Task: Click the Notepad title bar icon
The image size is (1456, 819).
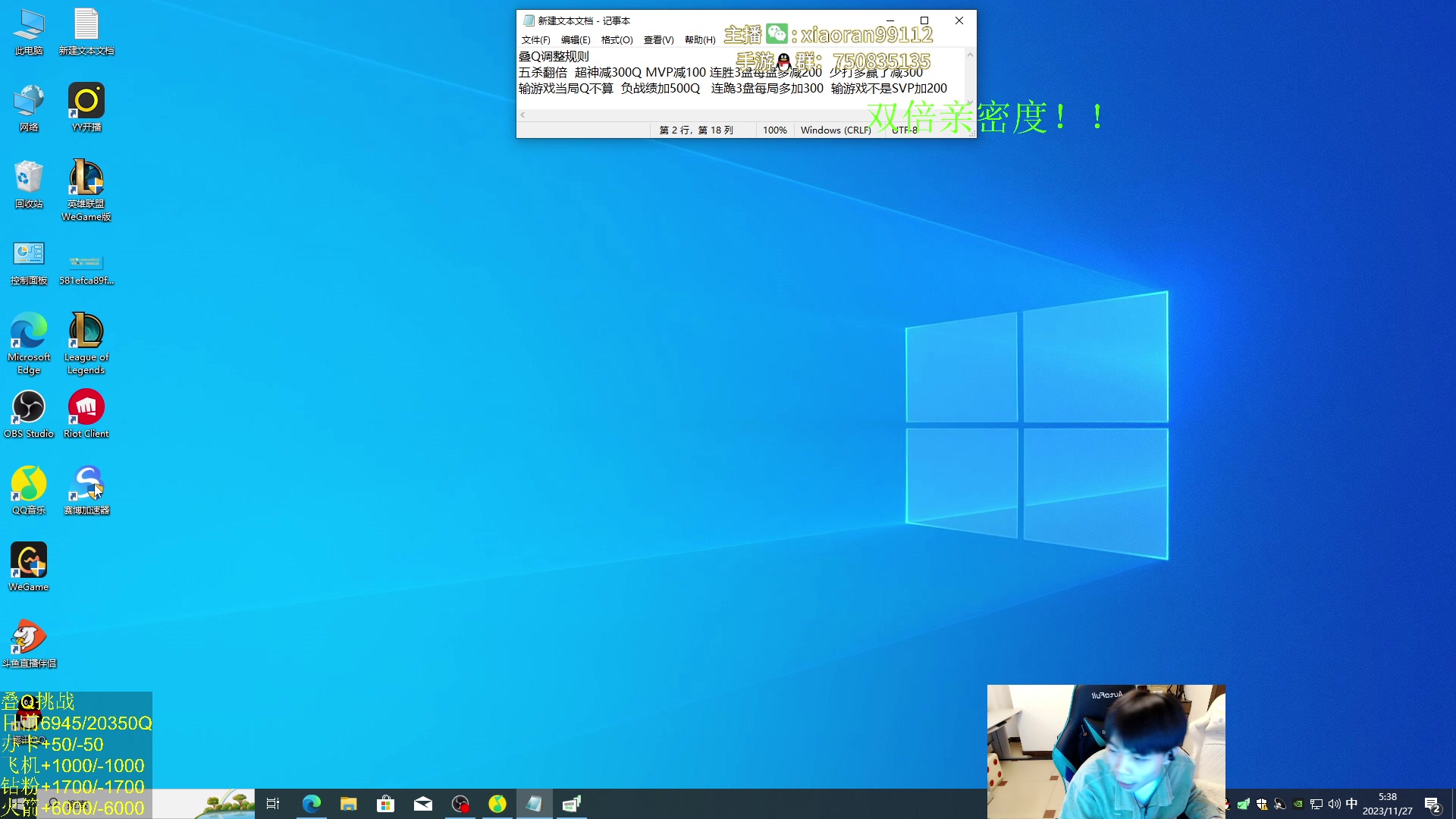Action: pyautogui.click(x=529, y=20)
